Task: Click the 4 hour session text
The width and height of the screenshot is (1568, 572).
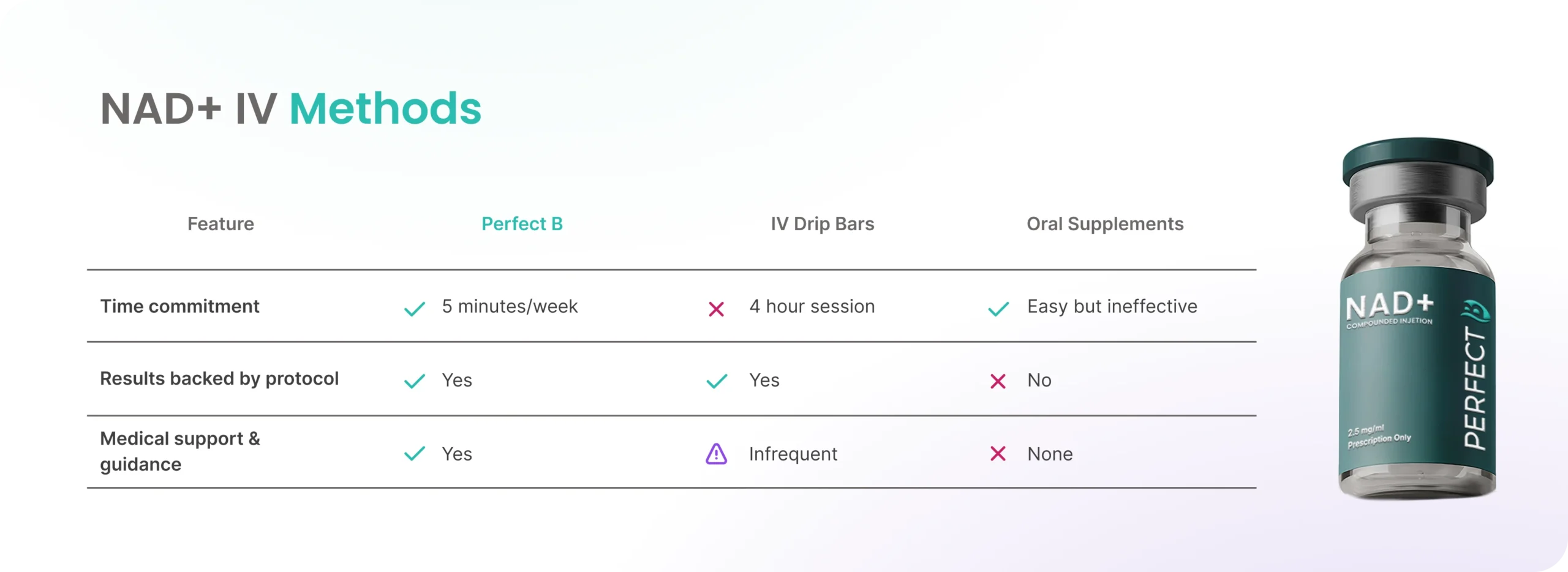Action: coord(812,306)
